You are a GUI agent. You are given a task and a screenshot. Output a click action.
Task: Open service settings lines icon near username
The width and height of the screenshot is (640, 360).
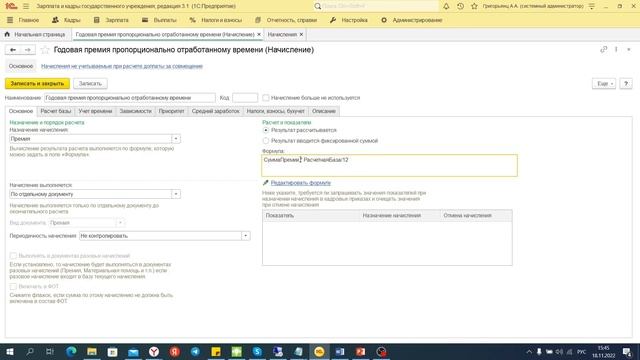pos(592,6)
